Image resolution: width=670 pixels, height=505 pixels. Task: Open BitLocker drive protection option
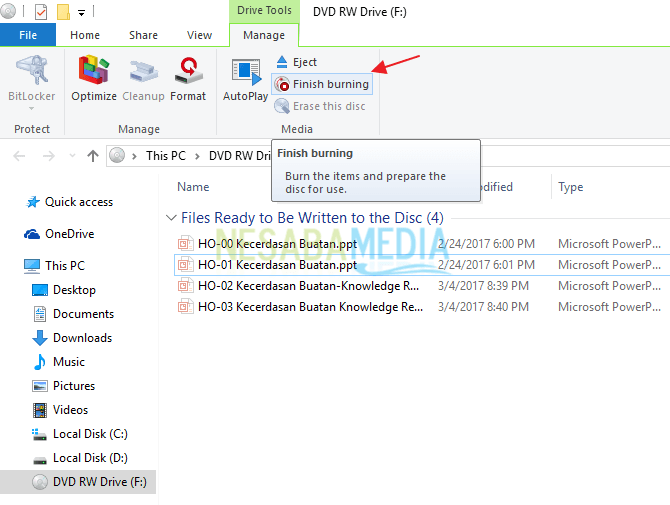(x=32, y=80)
